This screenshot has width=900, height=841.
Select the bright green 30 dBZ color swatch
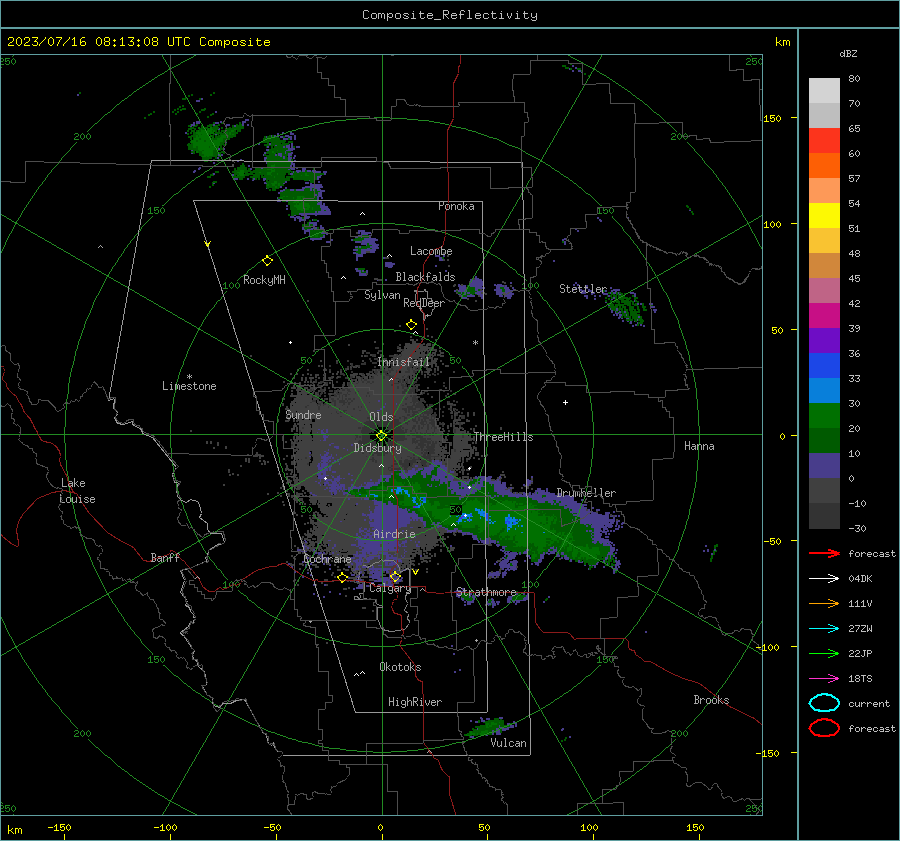(x=824, y=415)
